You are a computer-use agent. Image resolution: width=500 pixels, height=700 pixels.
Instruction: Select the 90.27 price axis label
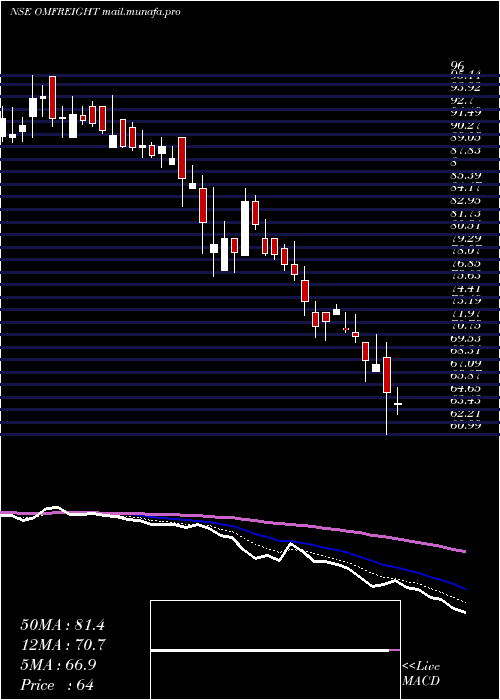466,126
